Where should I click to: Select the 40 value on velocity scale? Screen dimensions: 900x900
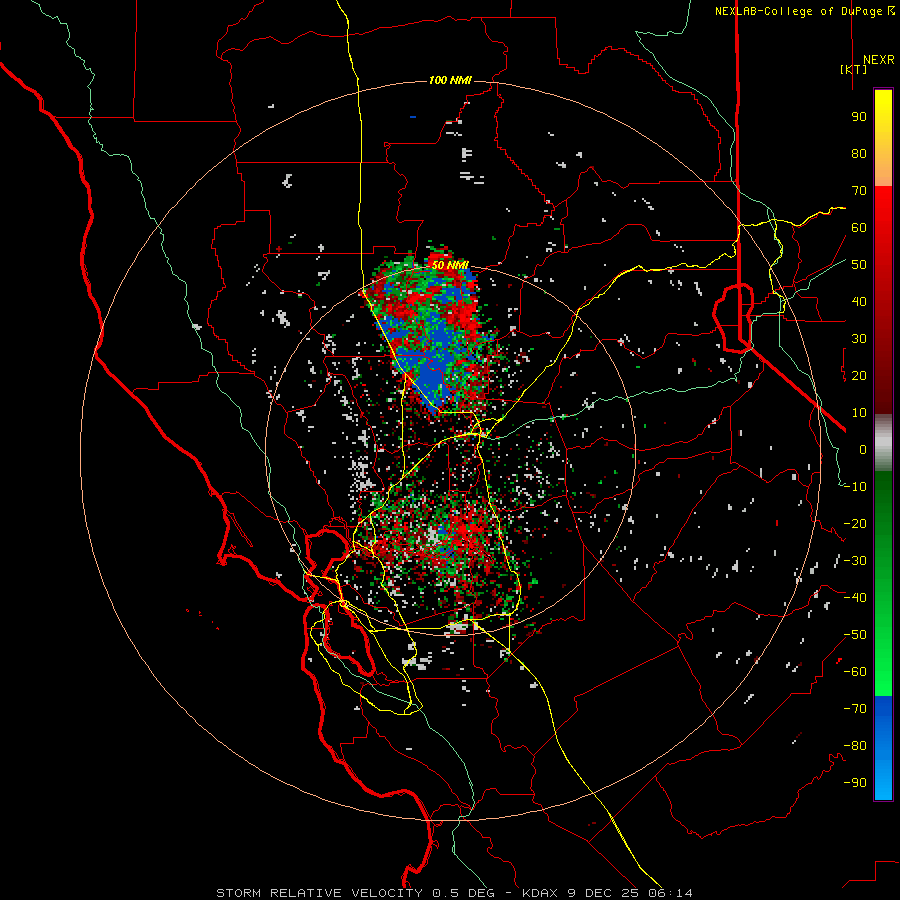click(859, 301)
